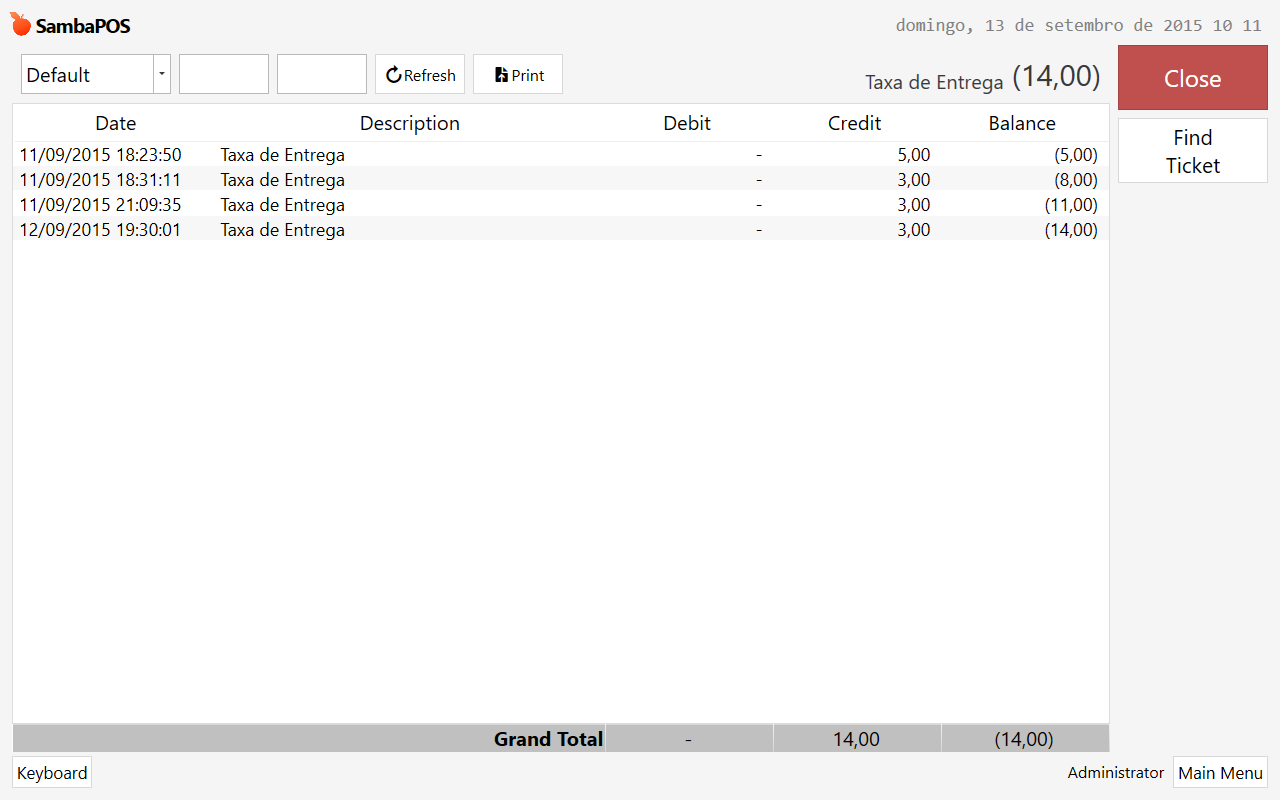The image size is (1280, 800).
Task: Click the Balance column header
Action: pos(1022,123)
